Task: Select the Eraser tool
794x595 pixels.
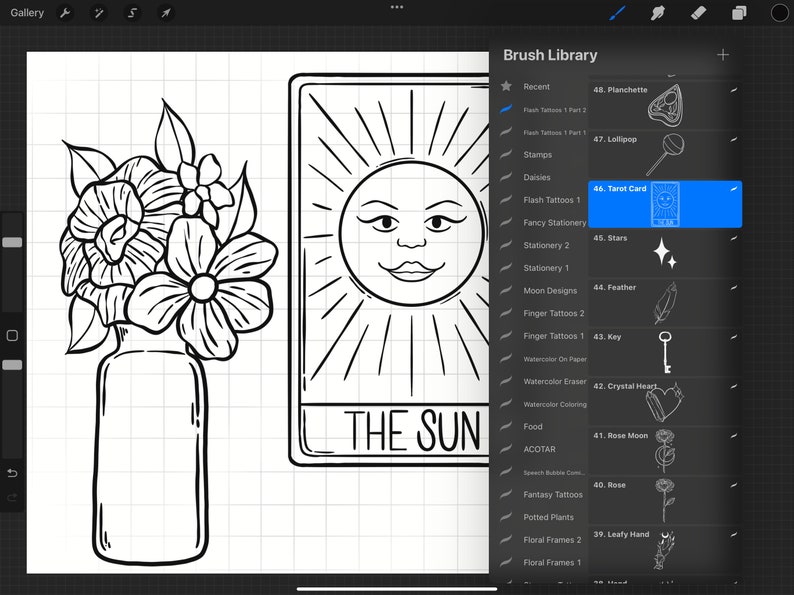Action: (698, 13)
